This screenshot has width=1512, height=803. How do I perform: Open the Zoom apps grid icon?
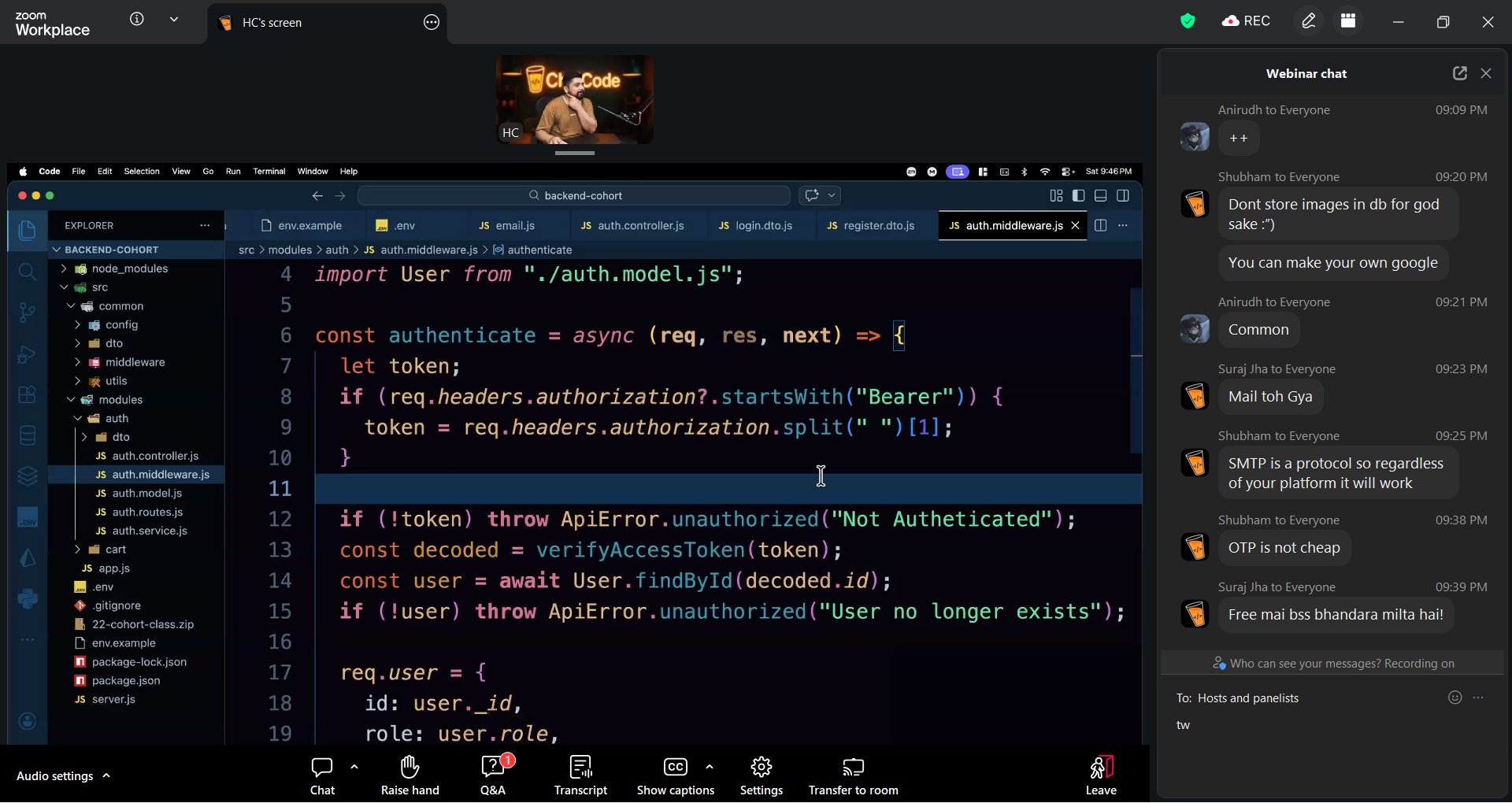(x=1348, y=21)
